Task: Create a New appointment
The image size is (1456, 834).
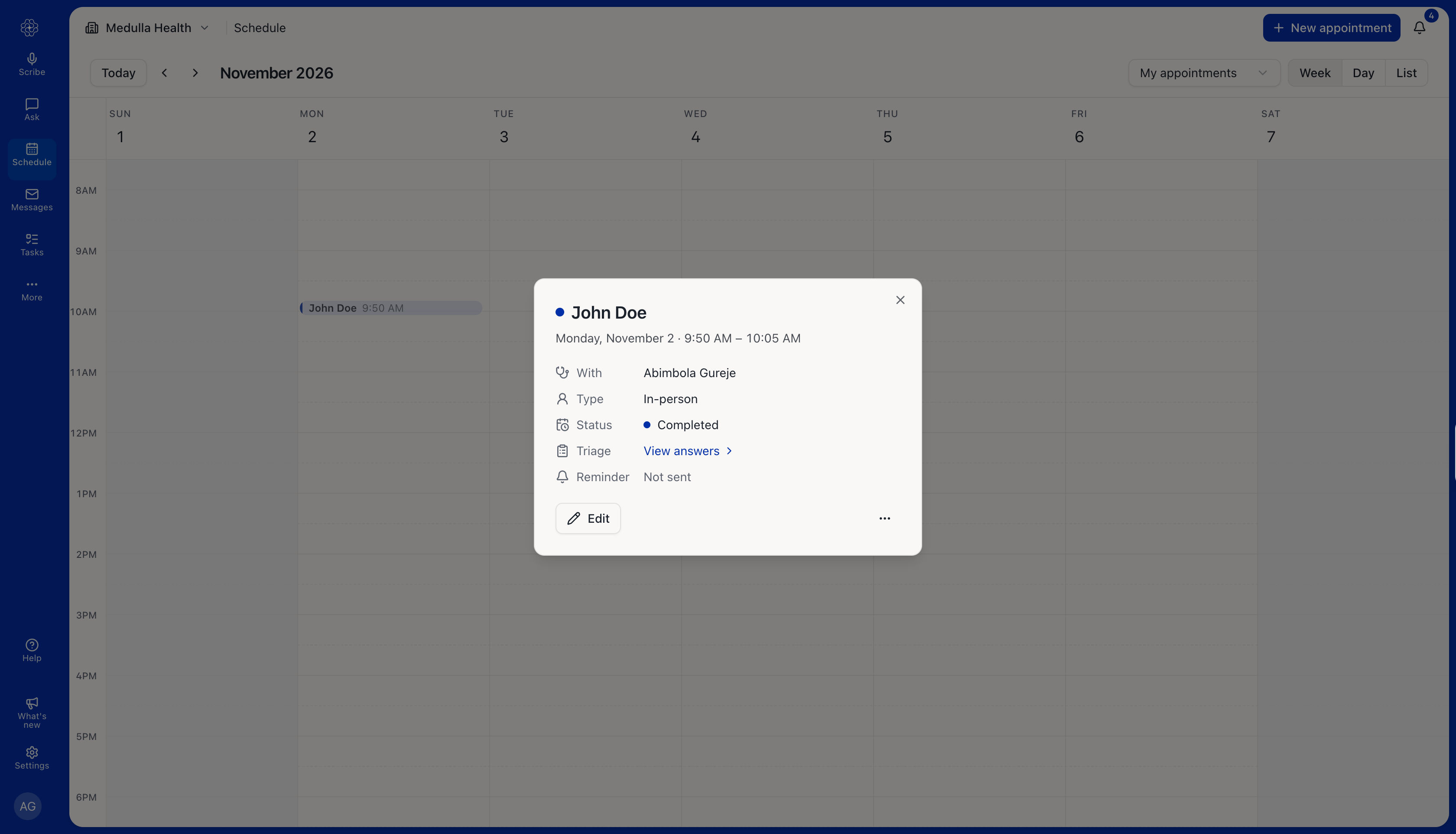Action: 1331,27
